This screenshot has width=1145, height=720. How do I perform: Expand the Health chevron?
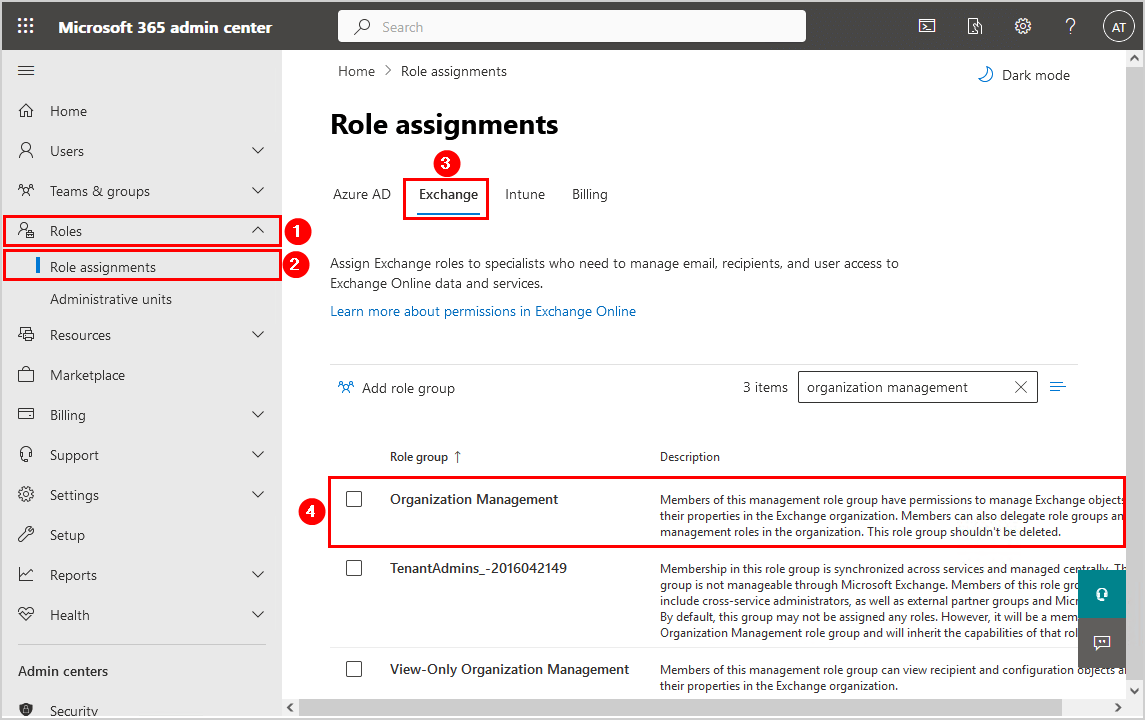[x=258, y=614]
